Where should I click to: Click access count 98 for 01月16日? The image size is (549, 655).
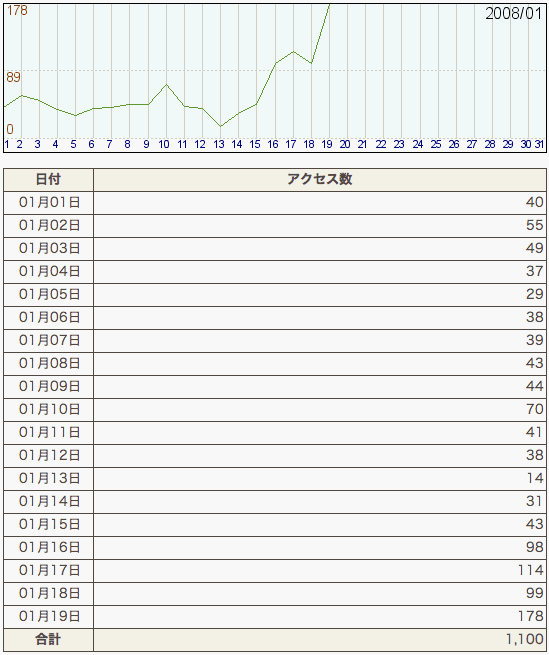(534, 547)
